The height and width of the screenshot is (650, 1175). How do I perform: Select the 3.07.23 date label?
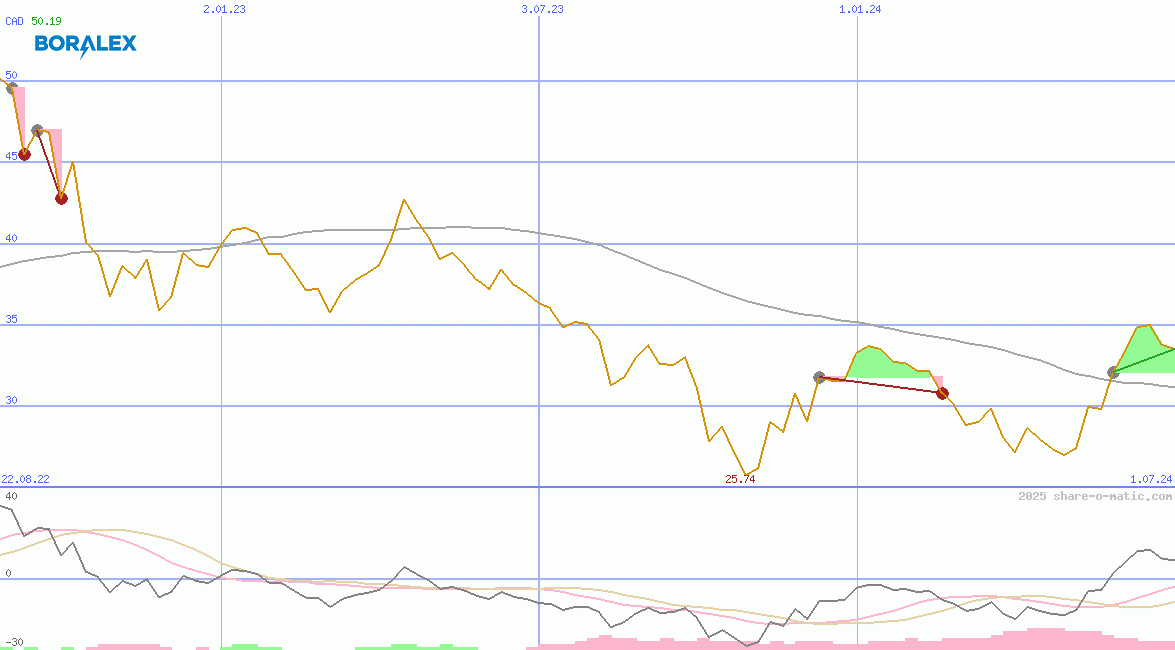[542, 9]
